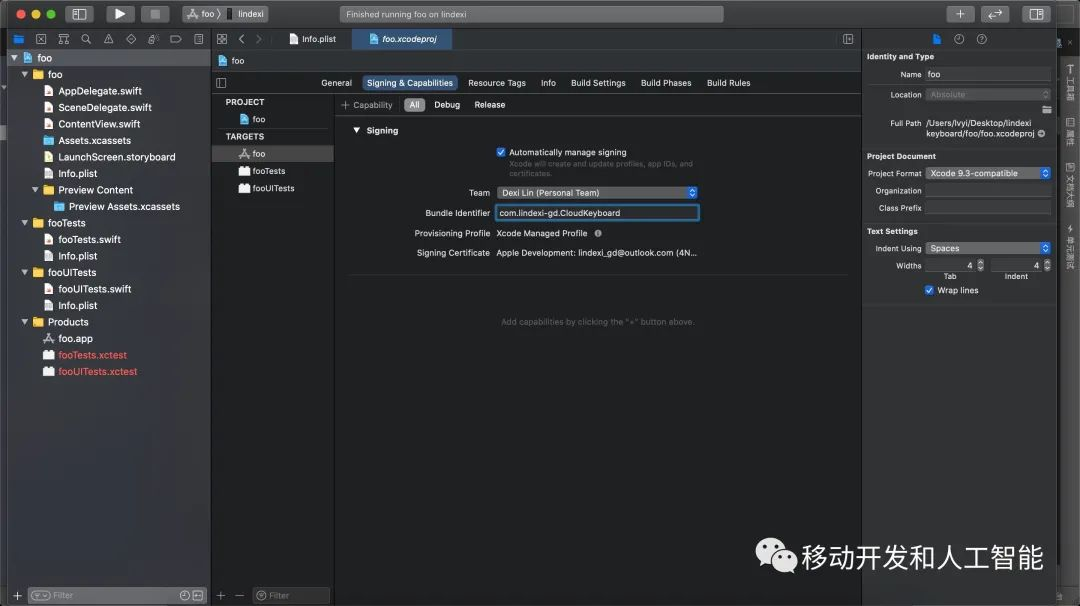Viewport: 1080px width, 606px height.
Task: Open the Build Phases tab
Action: click(666, 83)
